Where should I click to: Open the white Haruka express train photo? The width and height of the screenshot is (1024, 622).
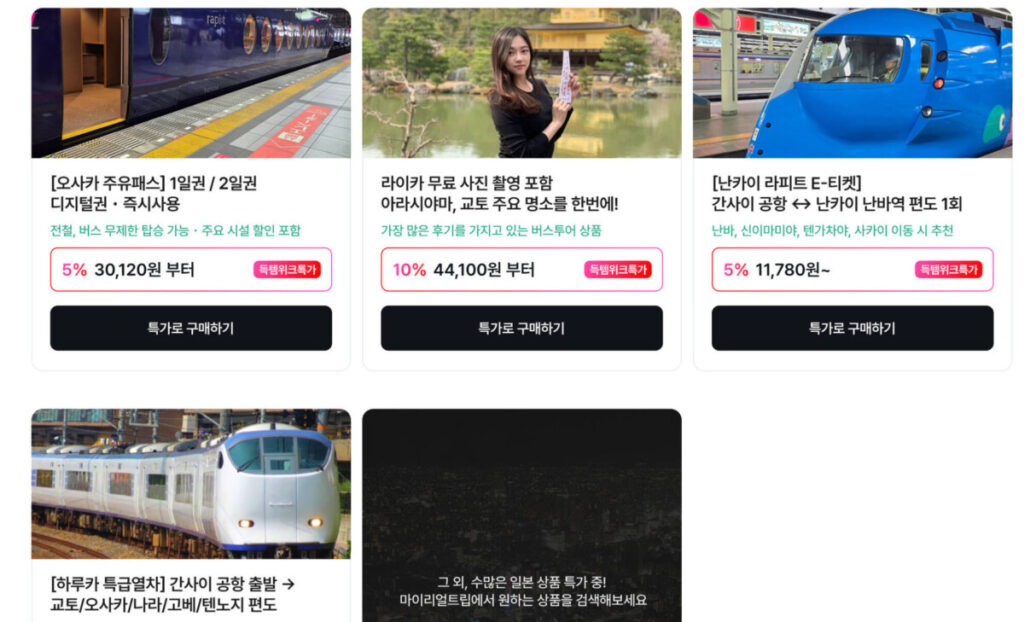tap(191, 484)
